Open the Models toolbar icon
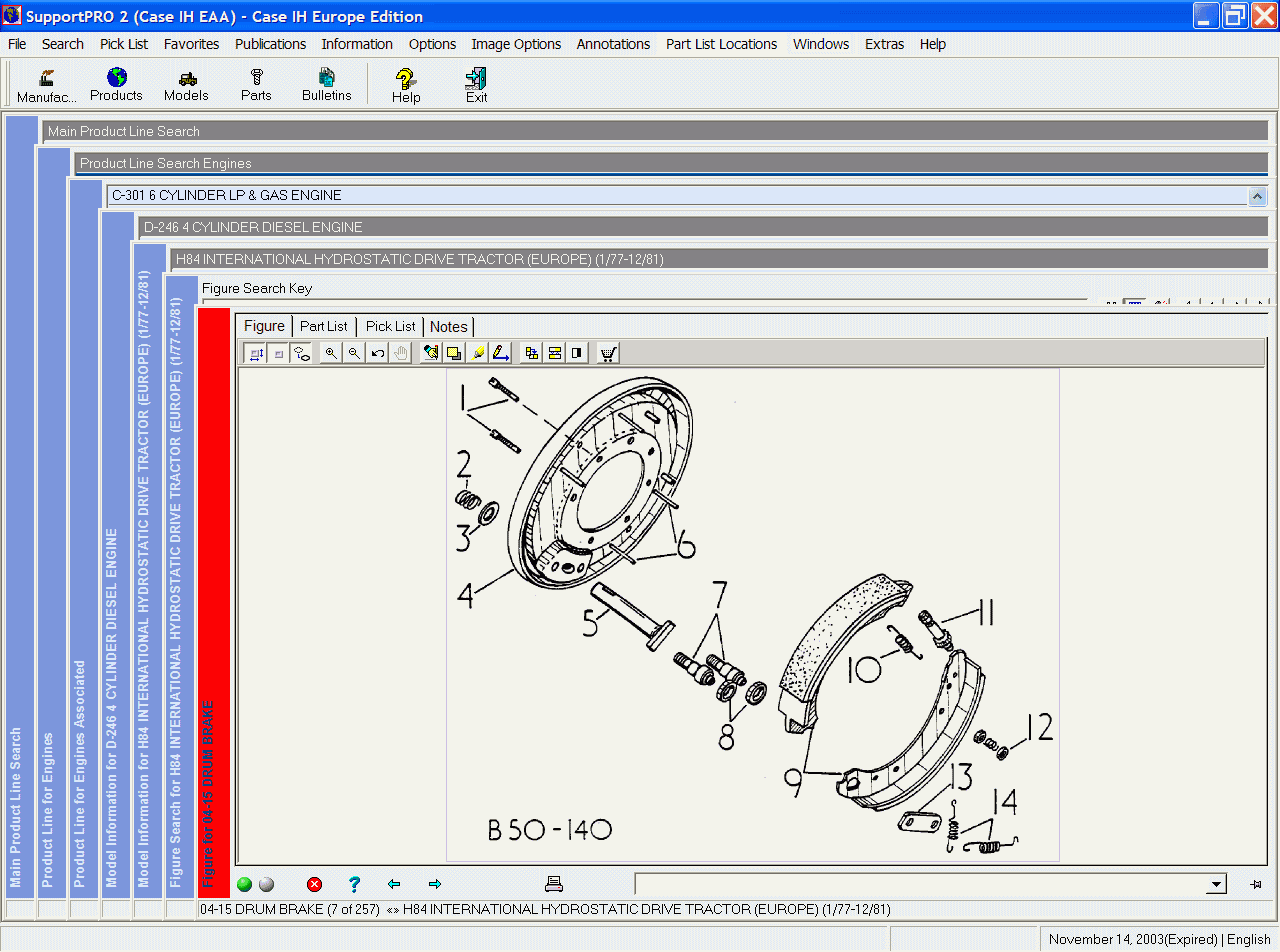Image resolution: width=1280 pixels, height=952 pixels. (186, 83)
